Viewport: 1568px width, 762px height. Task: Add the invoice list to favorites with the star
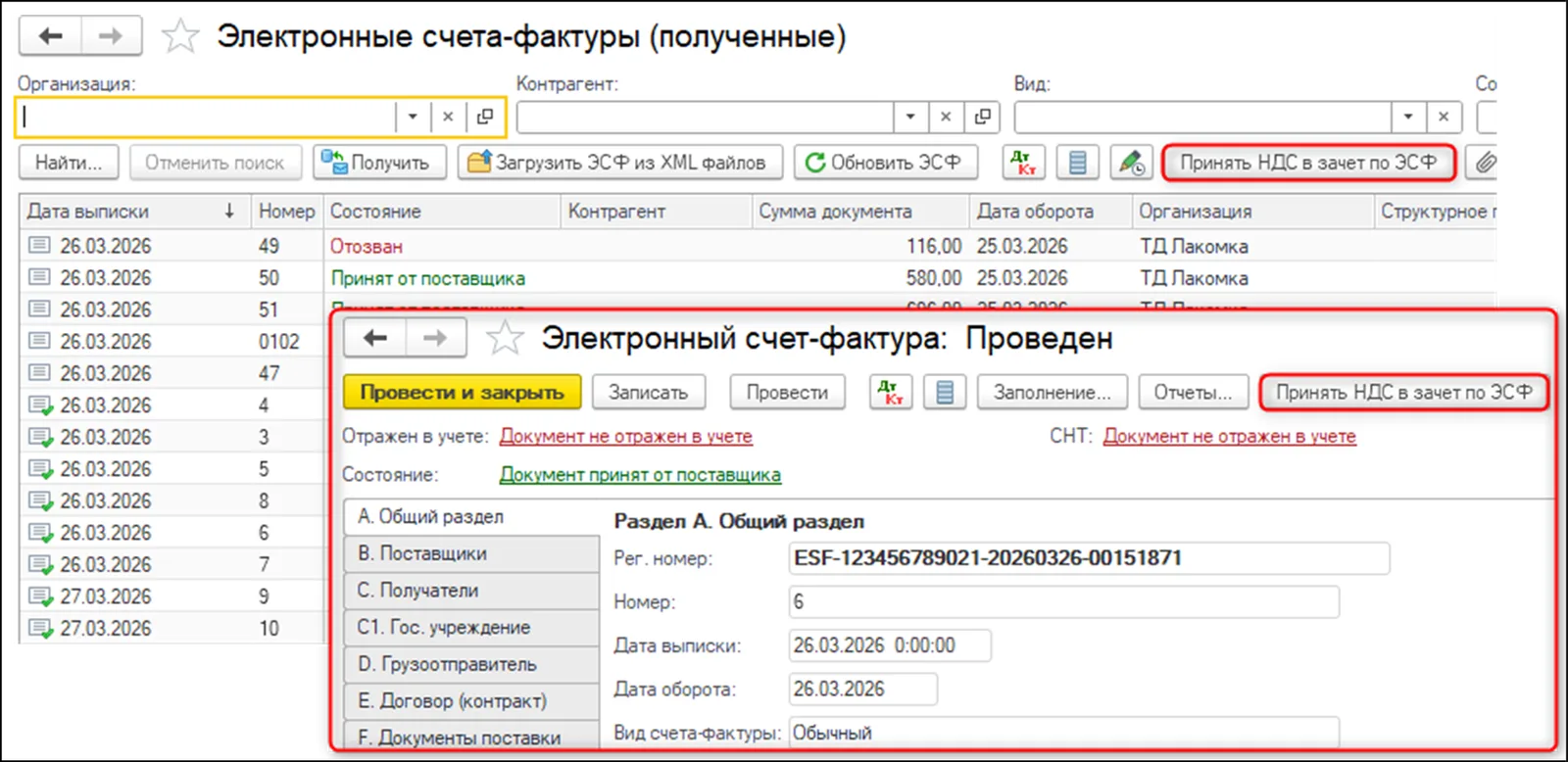(180, 37)
